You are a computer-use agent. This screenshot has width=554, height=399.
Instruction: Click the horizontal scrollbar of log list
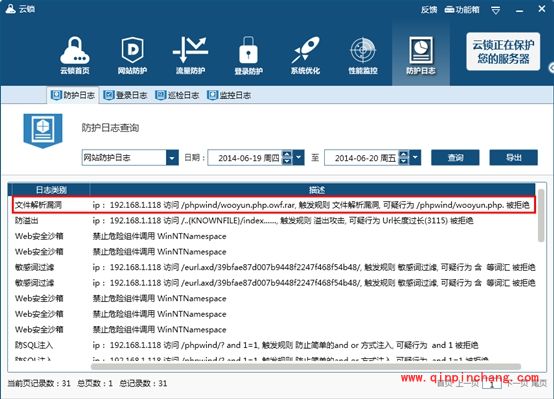point(306,366)
